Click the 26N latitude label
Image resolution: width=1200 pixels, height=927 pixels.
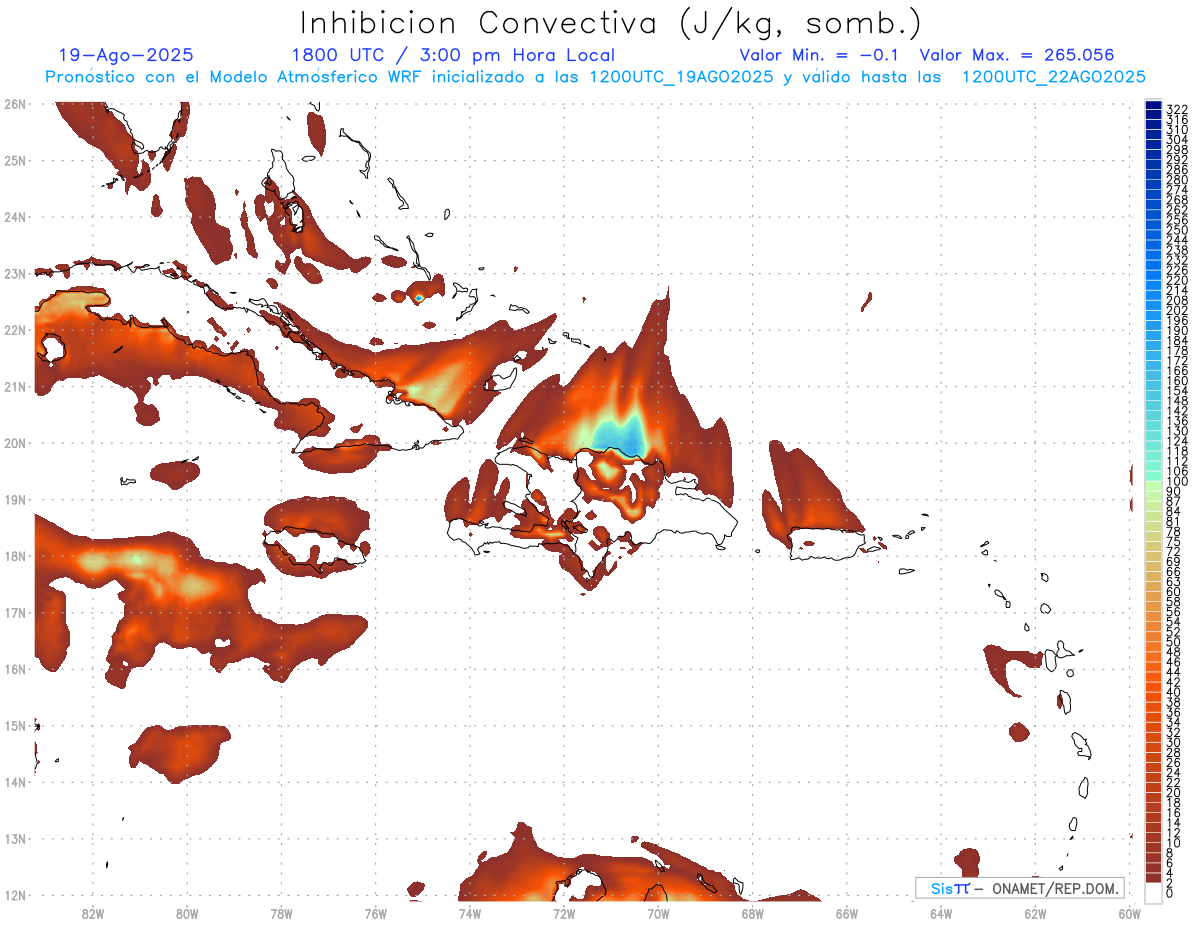(x=14, y=104)
